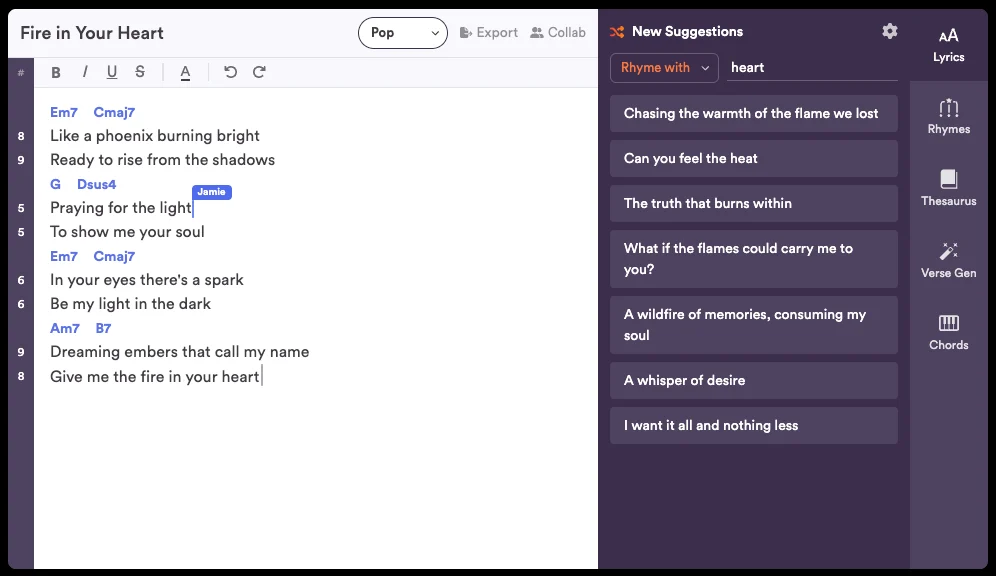Switch to the Chords tab

point(948,333)
